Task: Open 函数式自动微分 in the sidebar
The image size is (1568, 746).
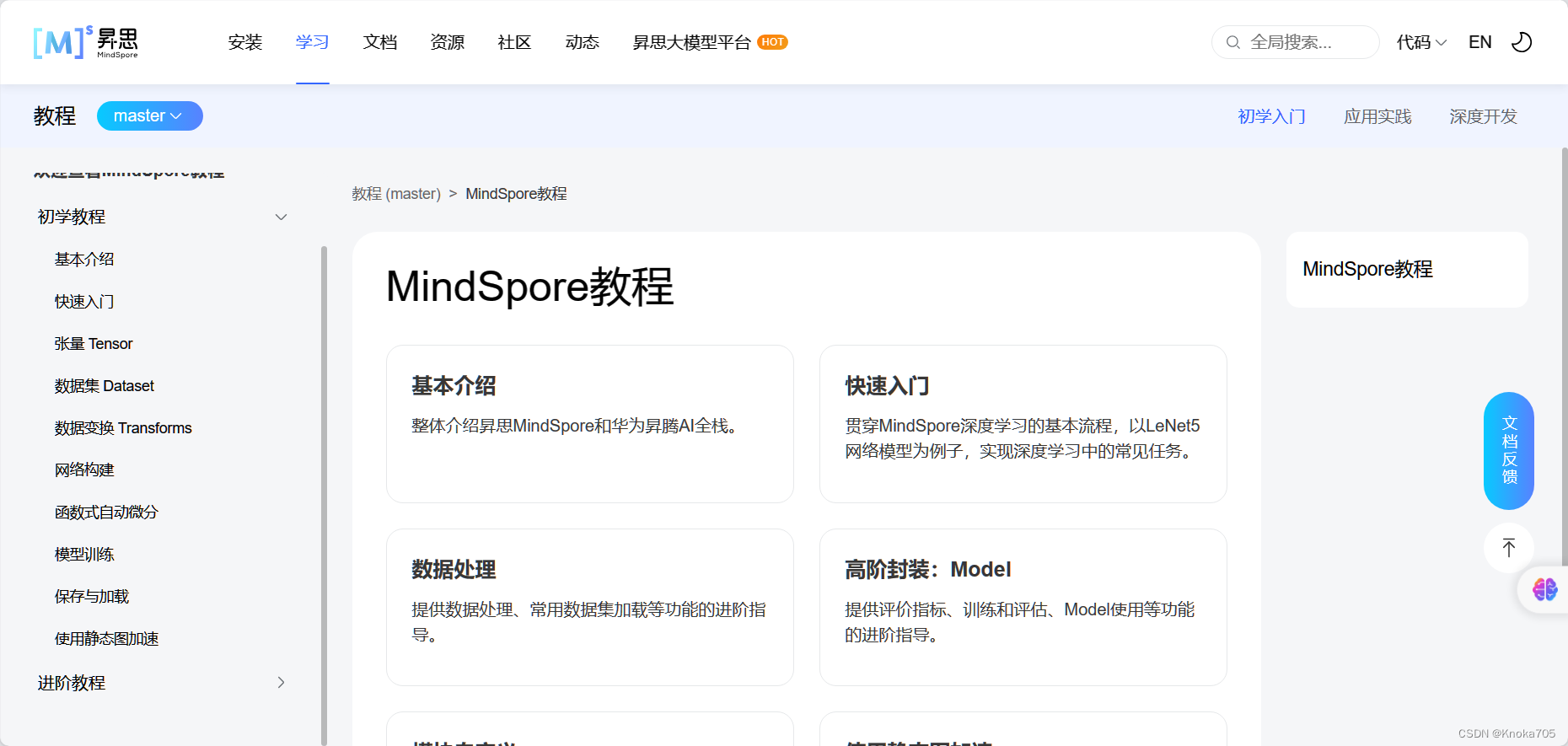Action: tap(106, 513)
